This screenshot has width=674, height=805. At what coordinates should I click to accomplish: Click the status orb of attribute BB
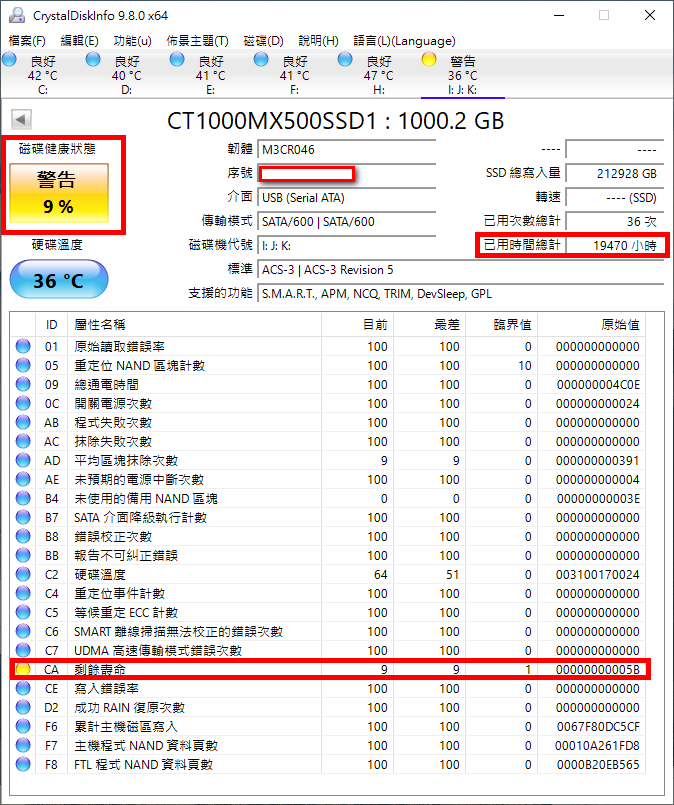(23, 555)
